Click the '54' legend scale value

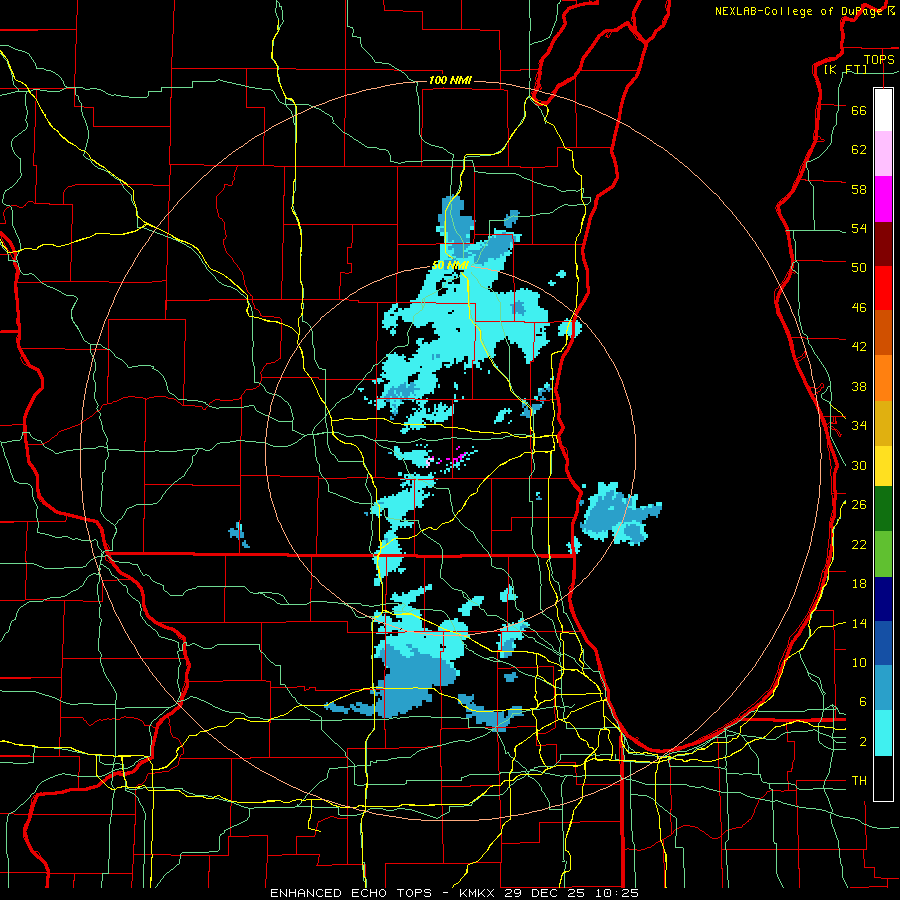[859, 228]
